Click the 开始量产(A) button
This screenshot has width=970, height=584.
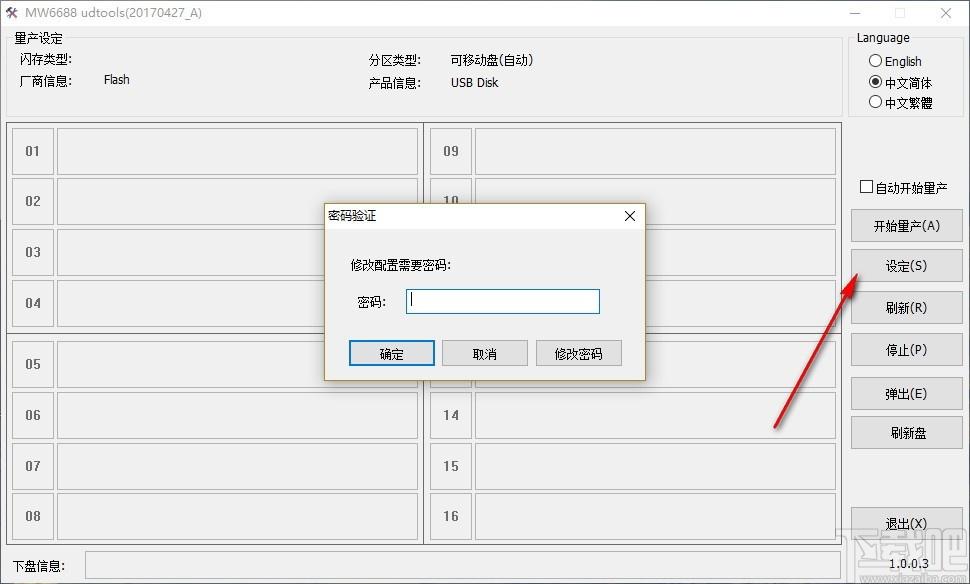click(x=906, y=226)
